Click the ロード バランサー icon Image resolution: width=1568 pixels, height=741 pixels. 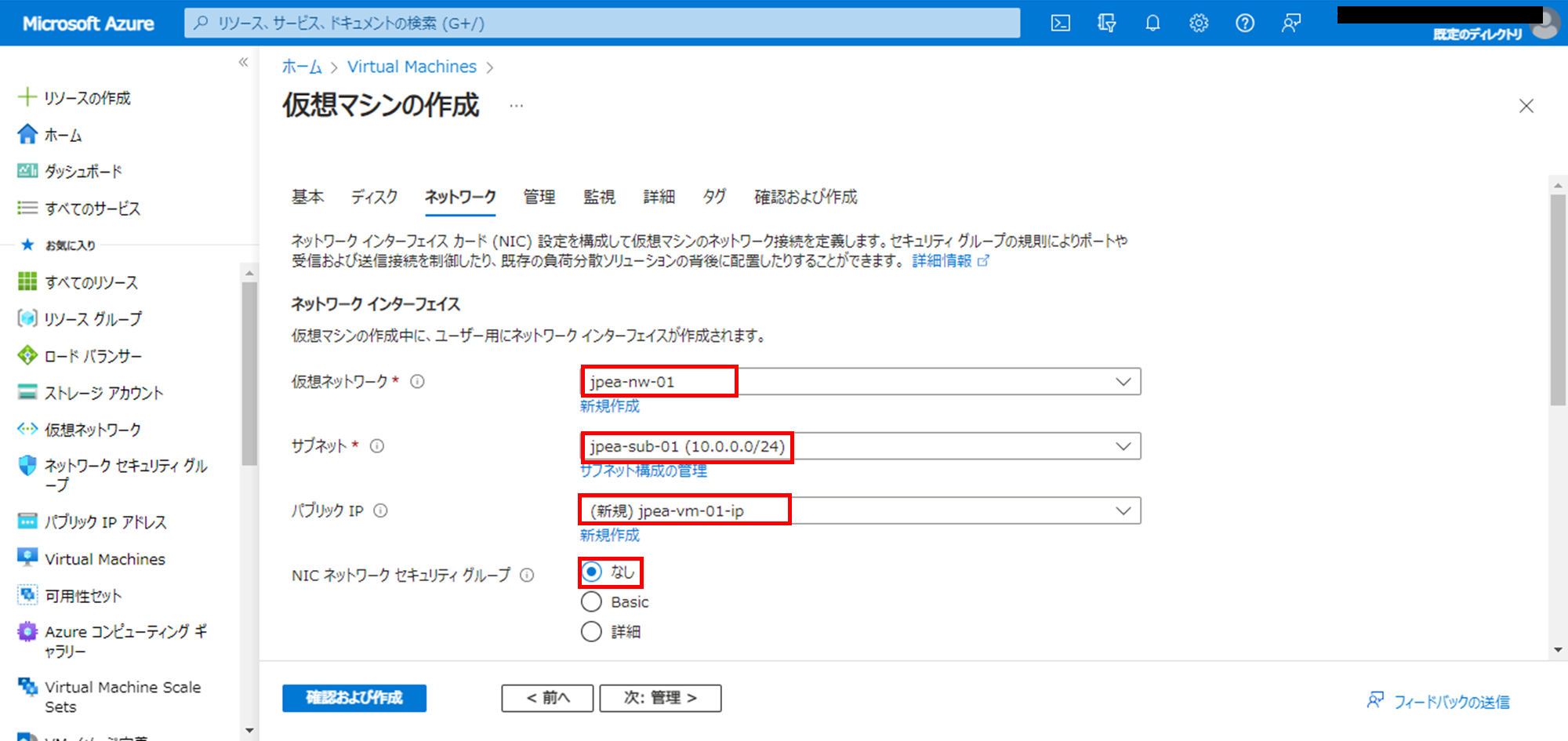point(27,355)
